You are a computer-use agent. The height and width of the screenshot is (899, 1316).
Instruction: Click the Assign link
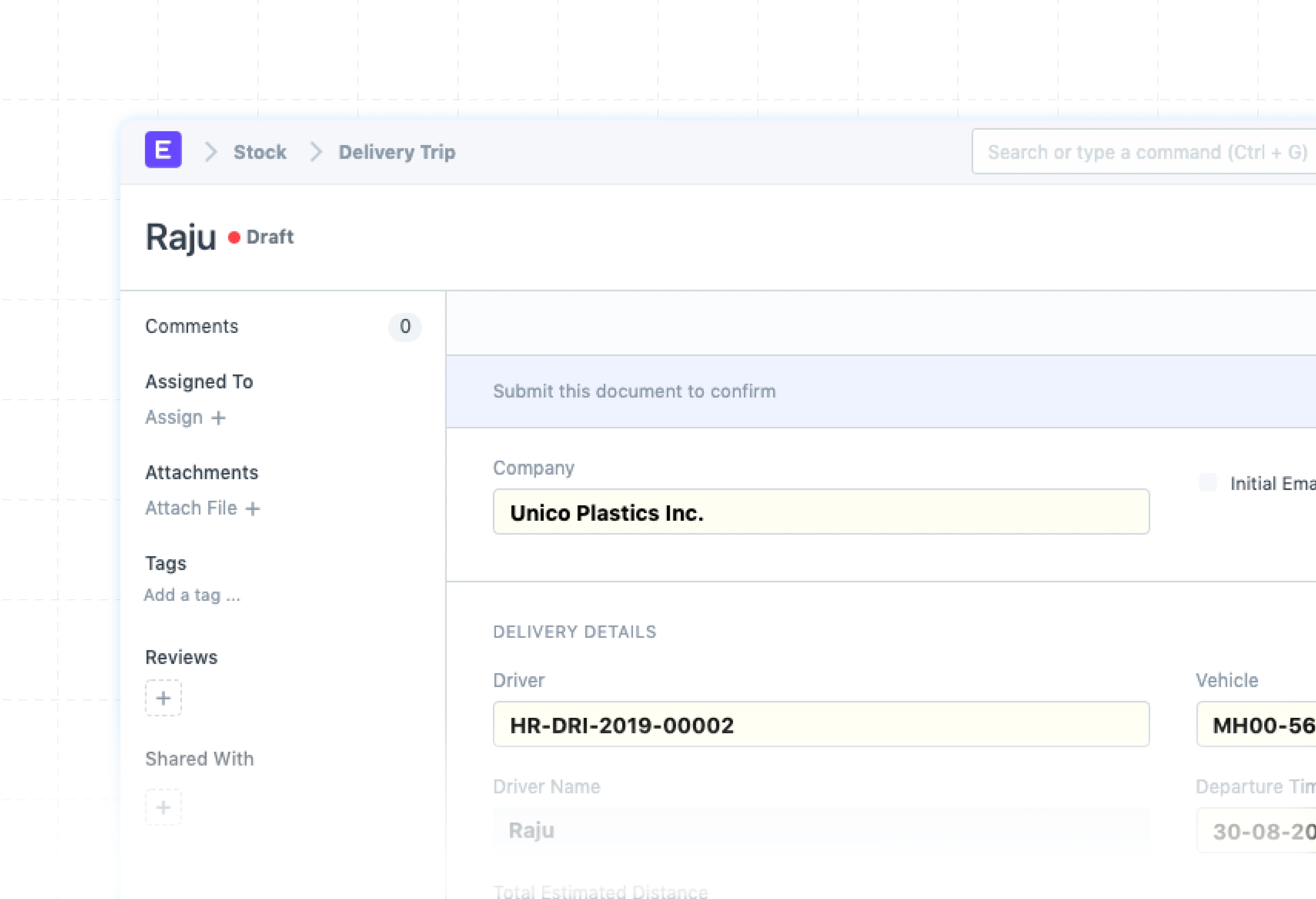pyautogui.click(x=174, y=418)
